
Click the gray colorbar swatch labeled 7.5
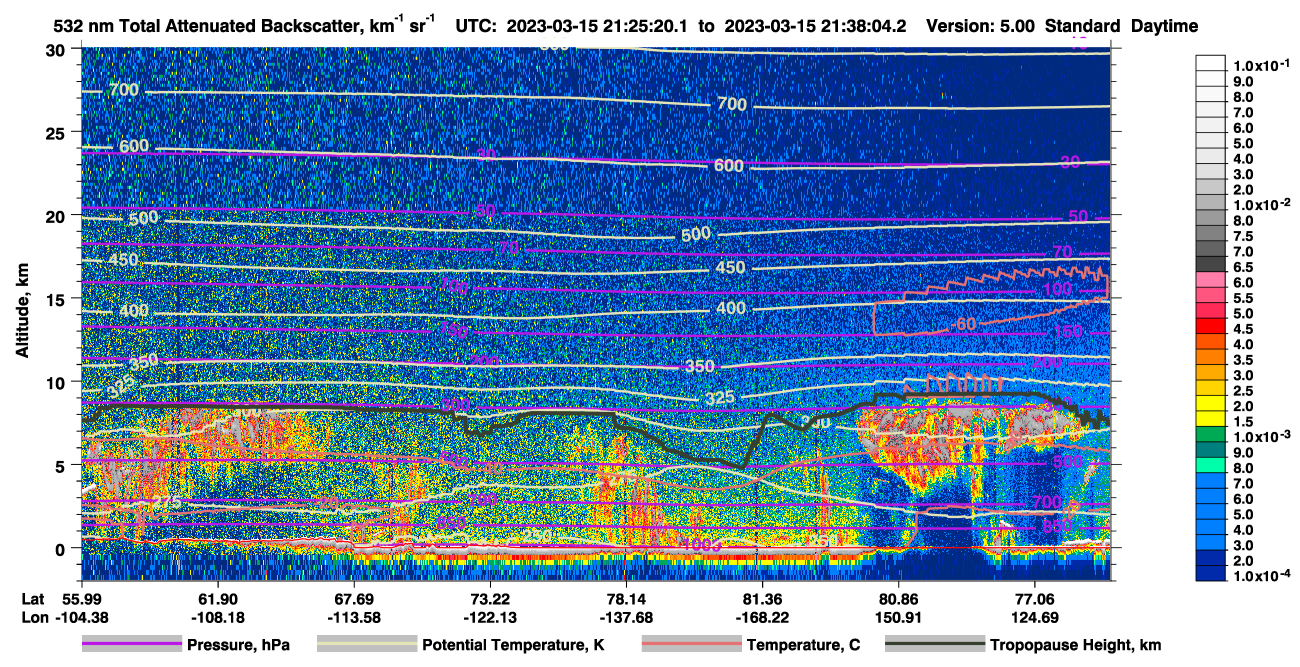click(x=1211, y=232)
